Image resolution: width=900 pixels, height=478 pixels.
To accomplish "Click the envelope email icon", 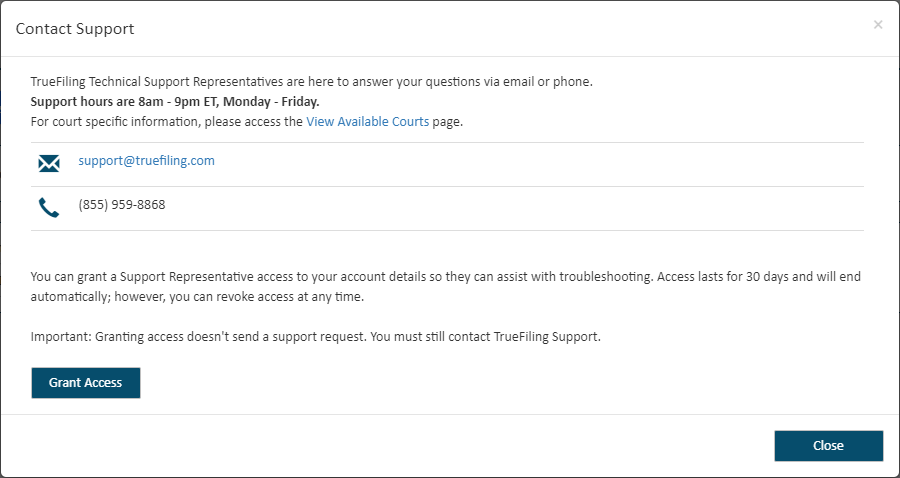I will 49,164.
